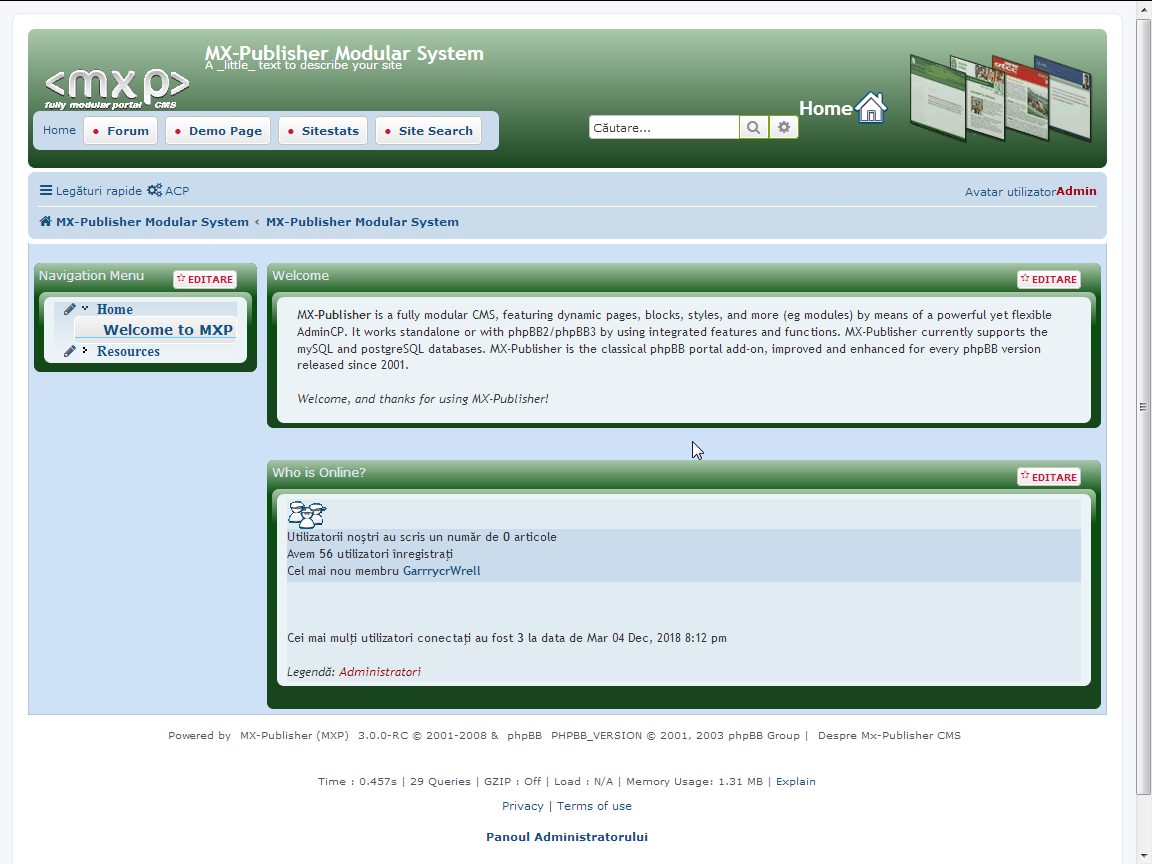The image size is (1152, 864).
Task: Collapse the Home navigation item chevron
Action: pos(85,308)
